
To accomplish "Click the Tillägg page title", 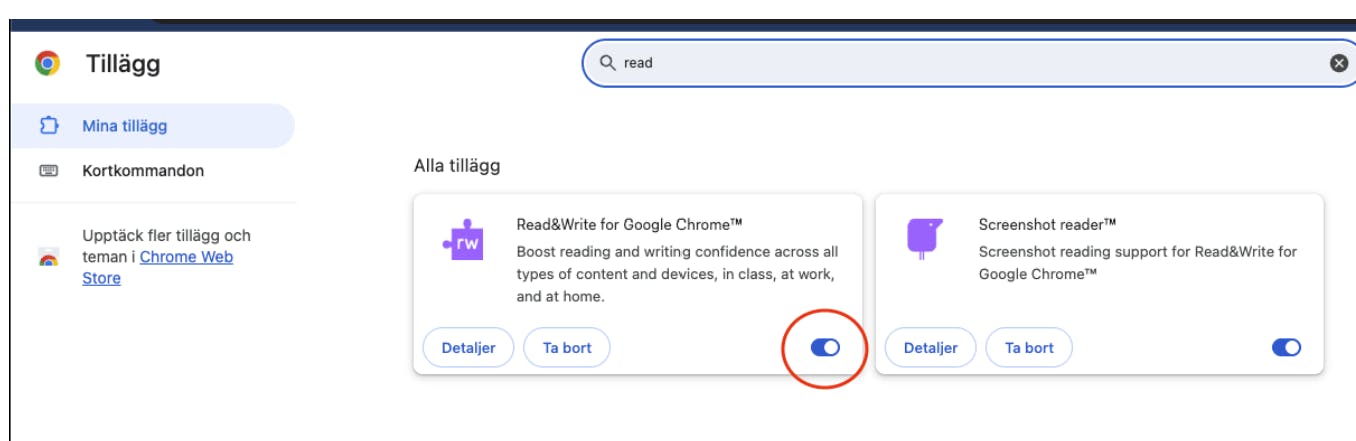I will 123,65.
